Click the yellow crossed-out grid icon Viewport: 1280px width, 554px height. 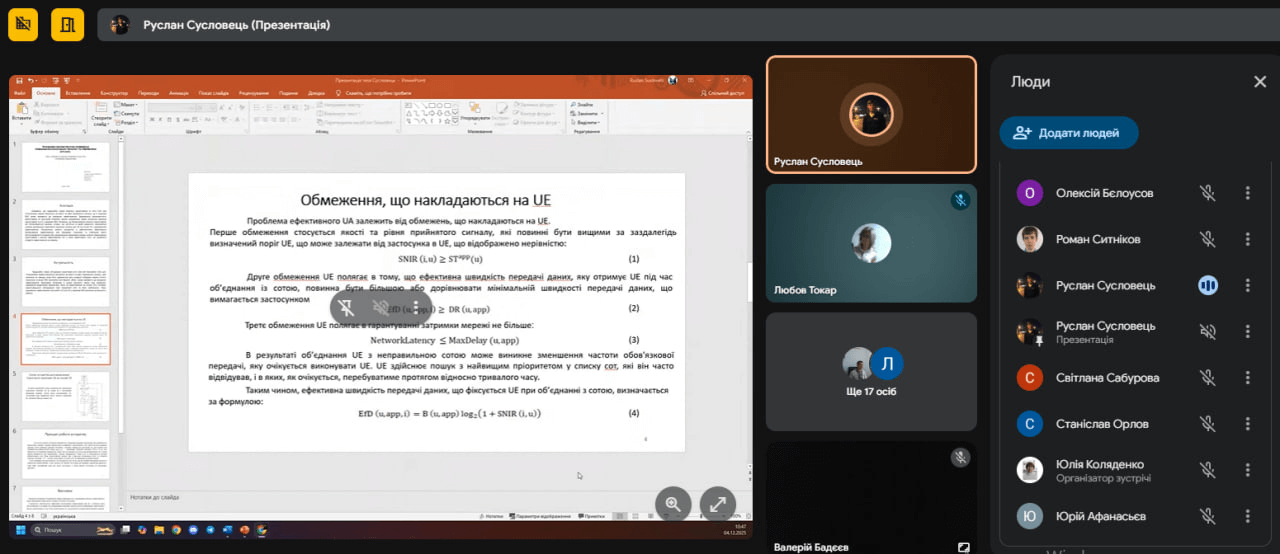23,24
